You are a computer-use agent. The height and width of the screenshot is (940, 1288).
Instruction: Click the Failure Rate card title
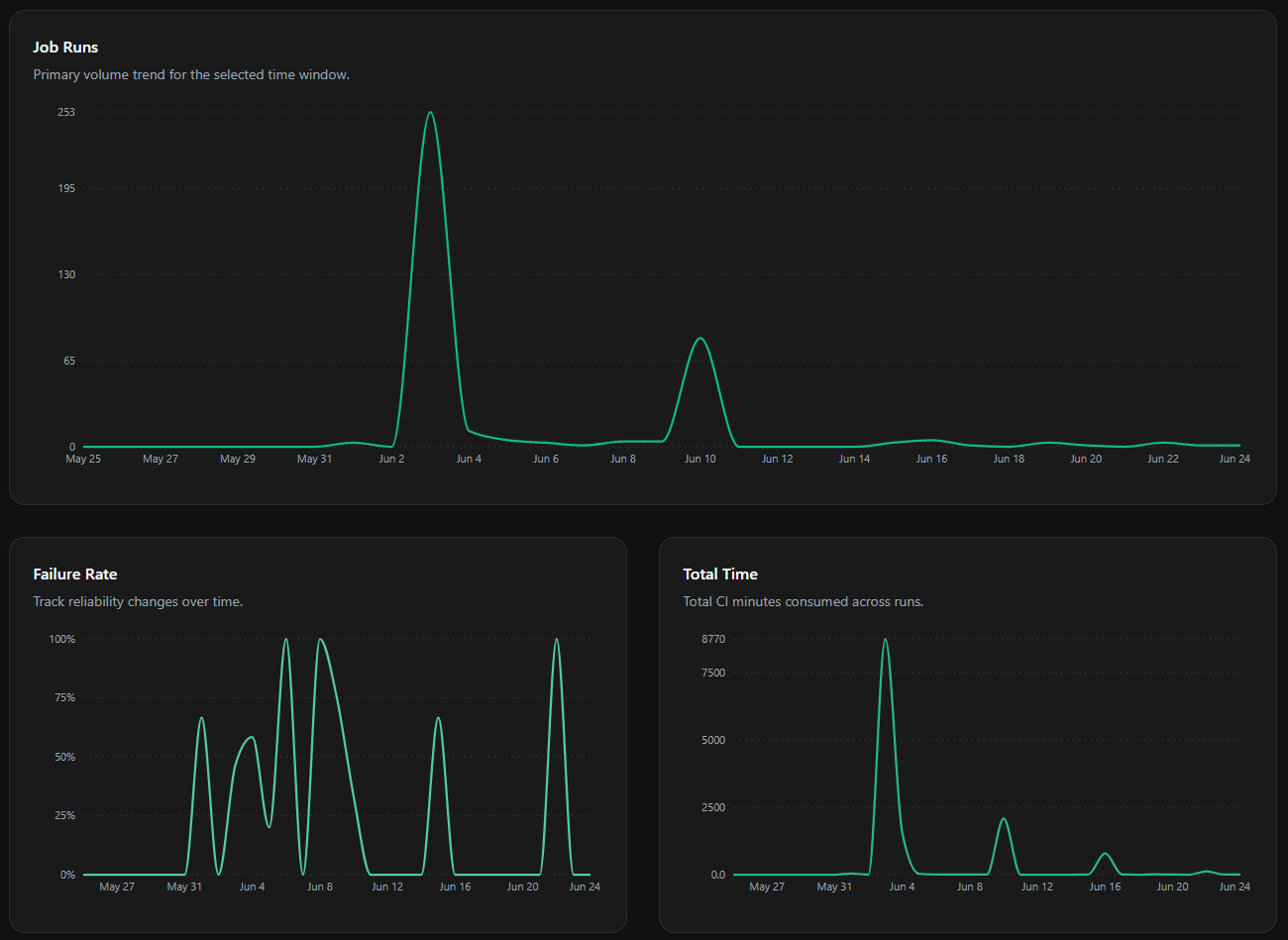[75, 574]
